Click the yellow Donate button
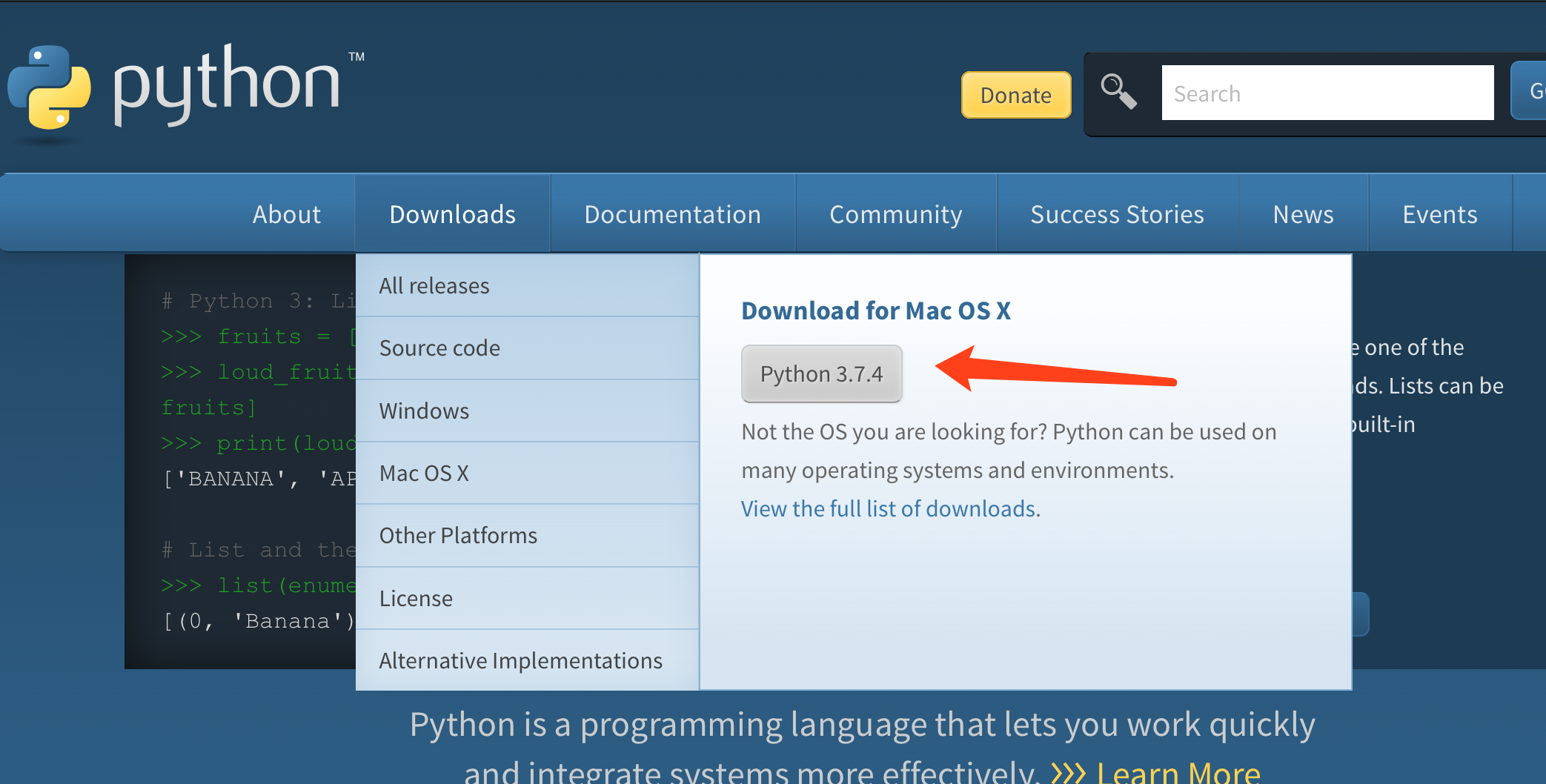 pyautogui.click(x=1015, y=95)
